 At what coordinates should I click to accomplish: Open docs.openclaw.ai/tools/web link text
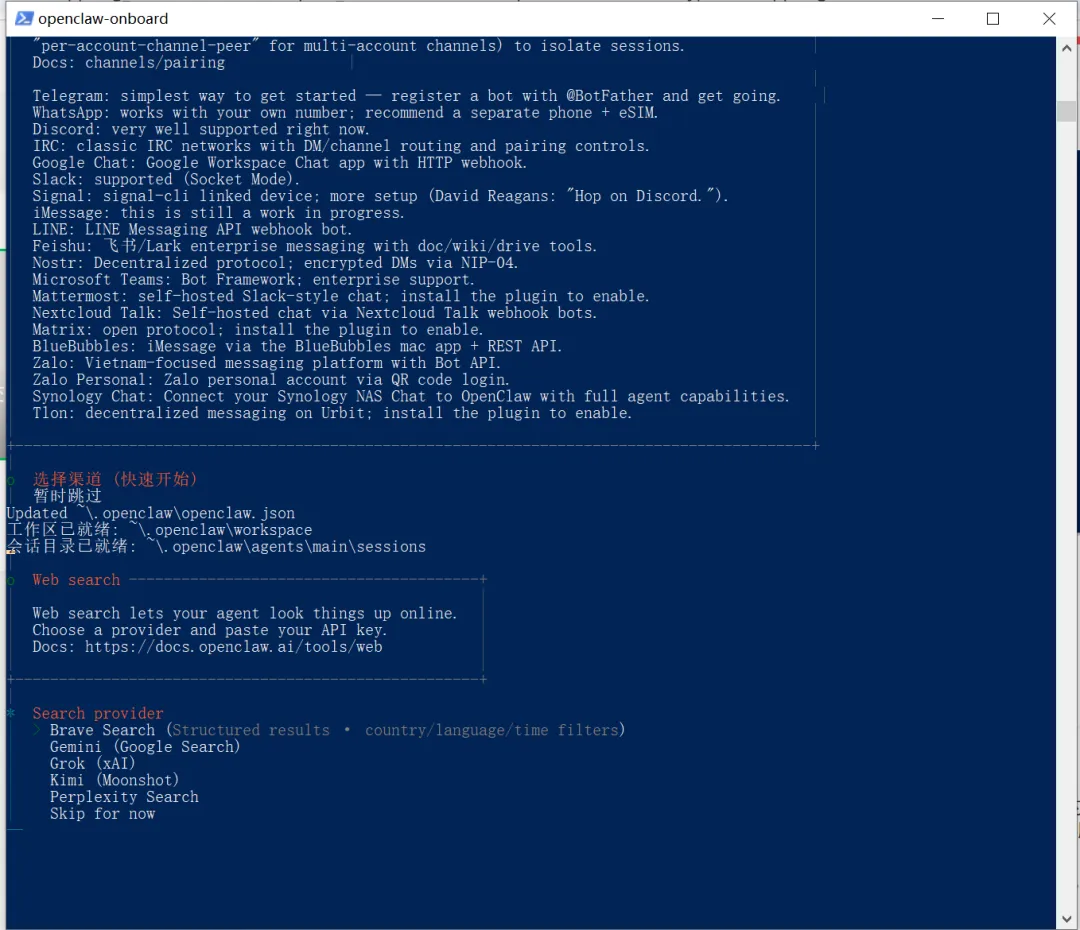coord(233,647)
